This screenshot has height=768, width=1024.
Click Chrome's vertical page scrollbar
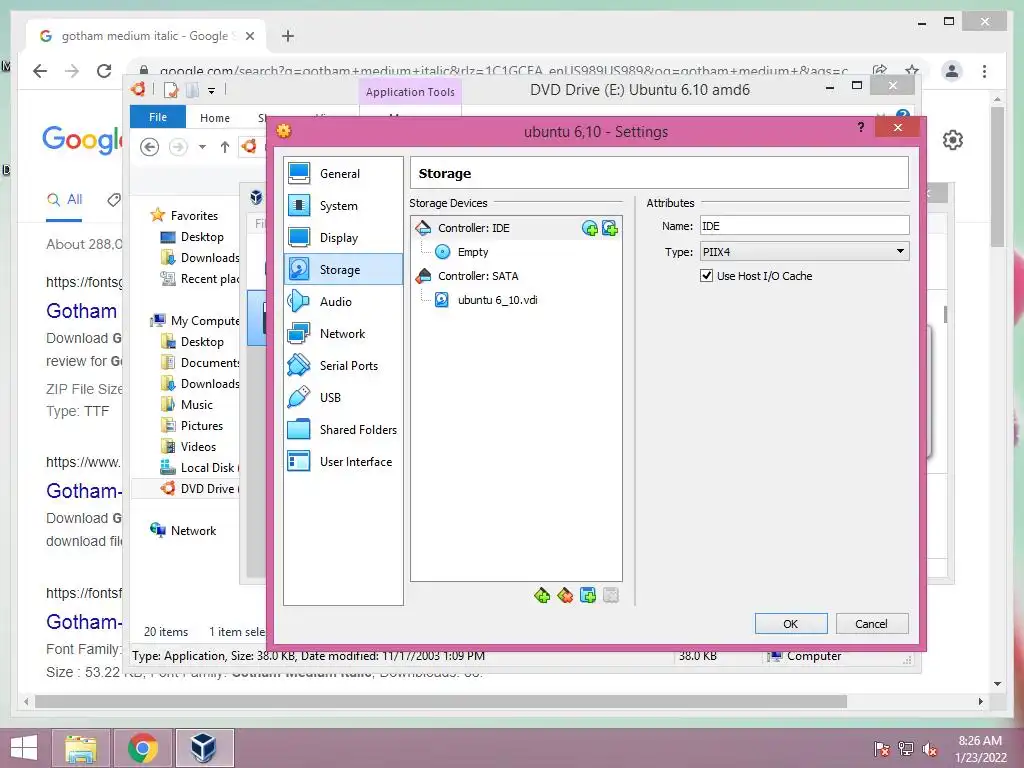pyautogui.click(x=997, y=176)
